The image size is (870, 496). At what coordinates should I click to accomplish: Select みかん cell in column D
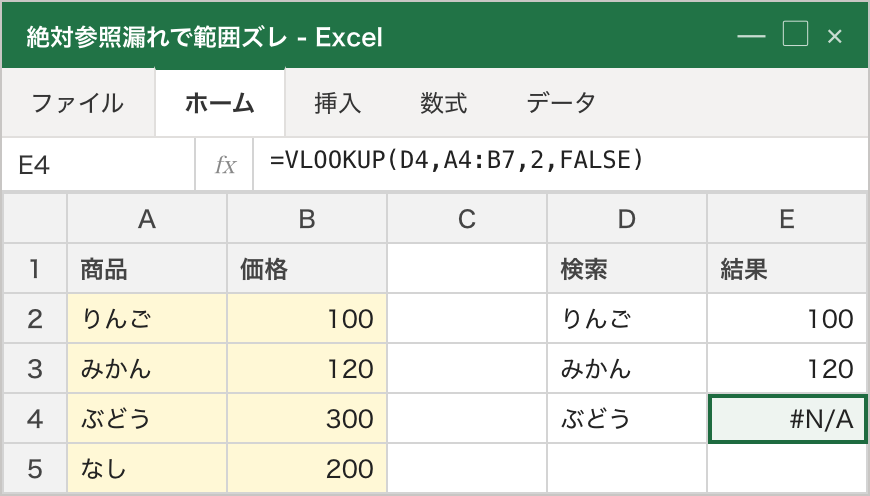(x=627, y=368)
